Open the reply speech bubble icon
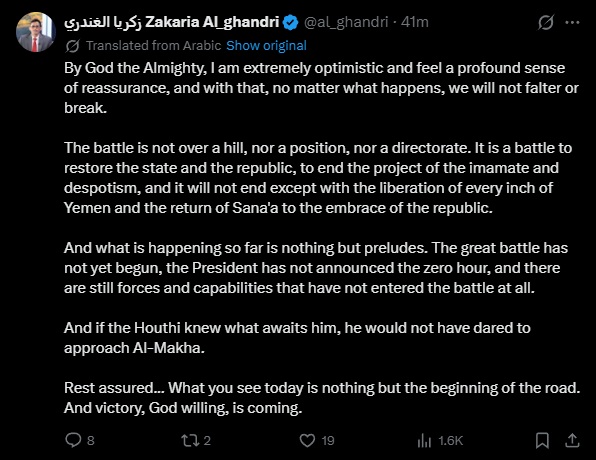The height and width of the screenshot is (460, 596). [x=73, y=440]
